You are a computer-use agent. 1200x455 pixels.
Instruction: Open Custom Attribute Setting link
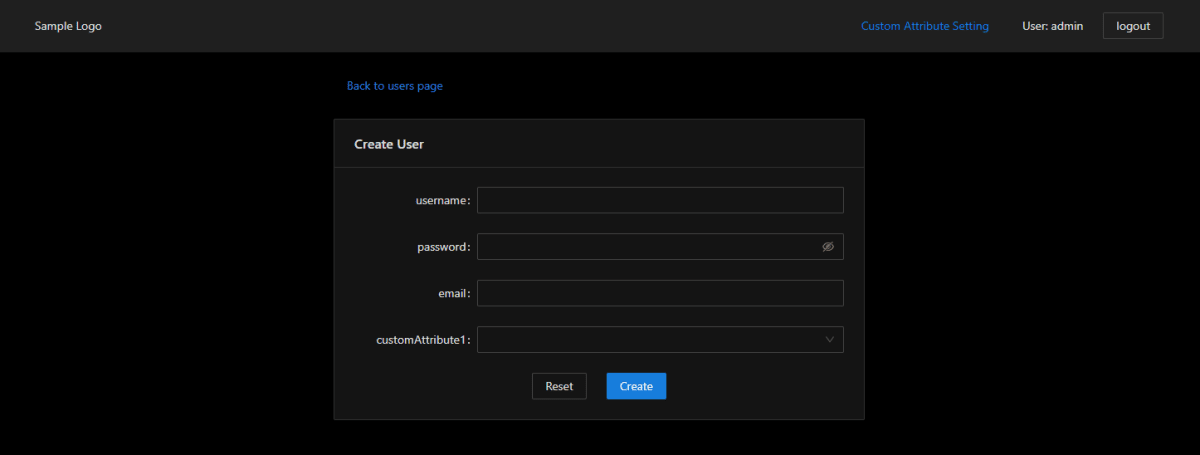click(x=925, y=26)
